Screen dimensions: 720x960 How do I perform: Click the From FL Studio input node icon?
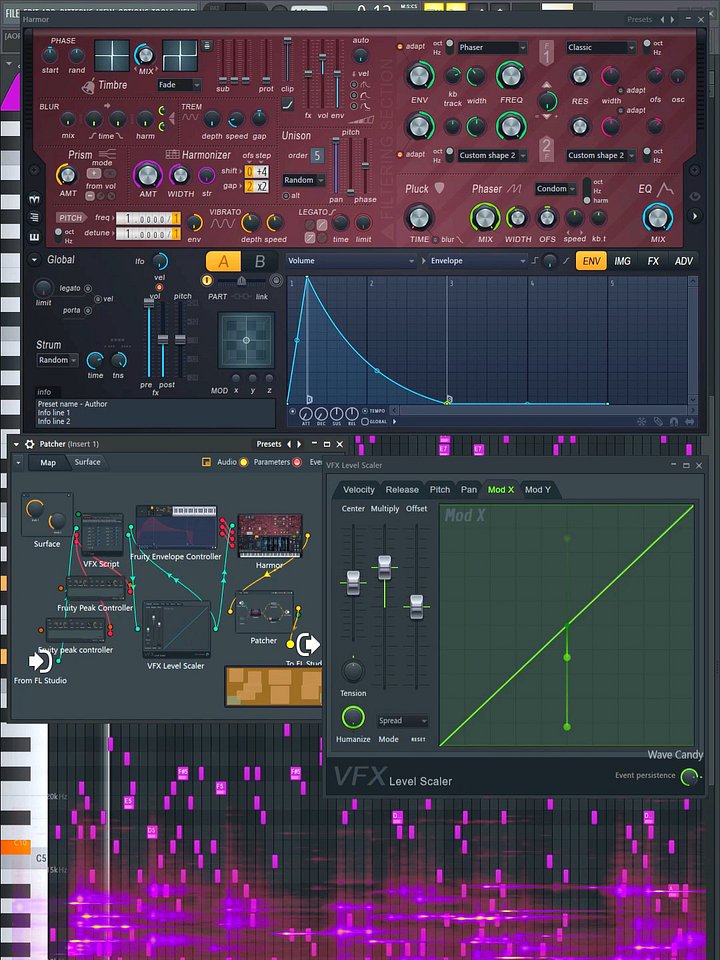pos(40,662)
